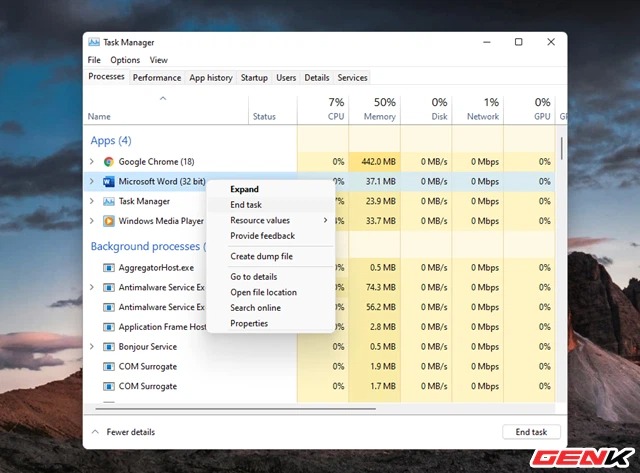Viewport: 640px width, 473px height.
Task: Collapse view with Fewer details
Action: 124,432
